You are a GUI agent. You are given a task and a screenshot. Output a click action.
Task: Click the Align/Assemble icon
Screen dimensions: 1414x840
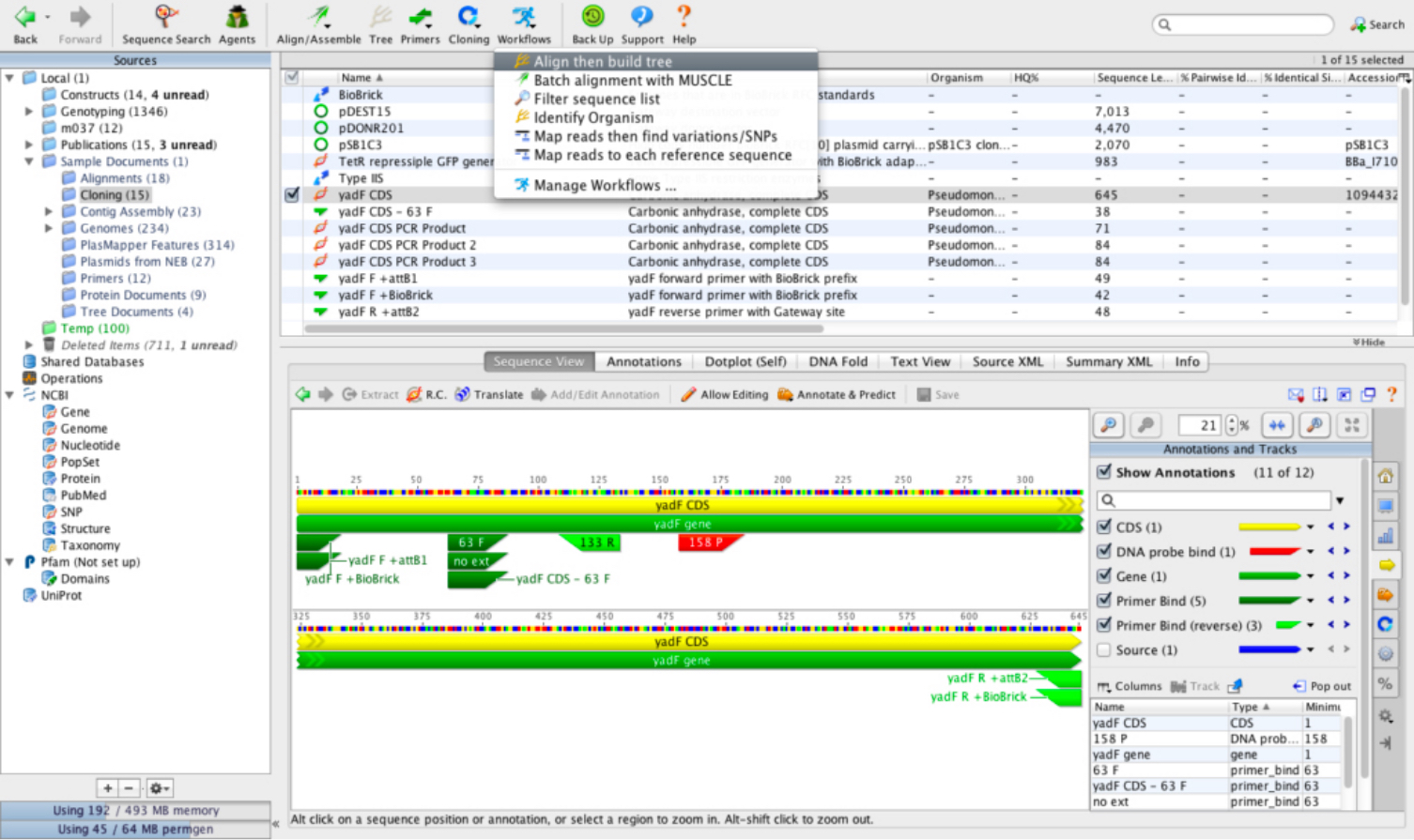click(x=319, y=16)
